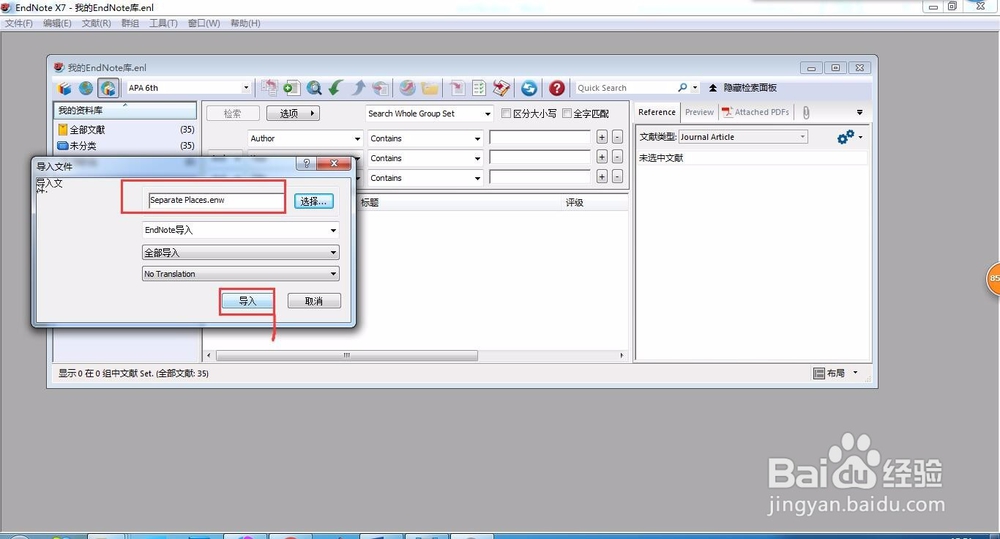Click the 检索 search button

click(233, 114)
